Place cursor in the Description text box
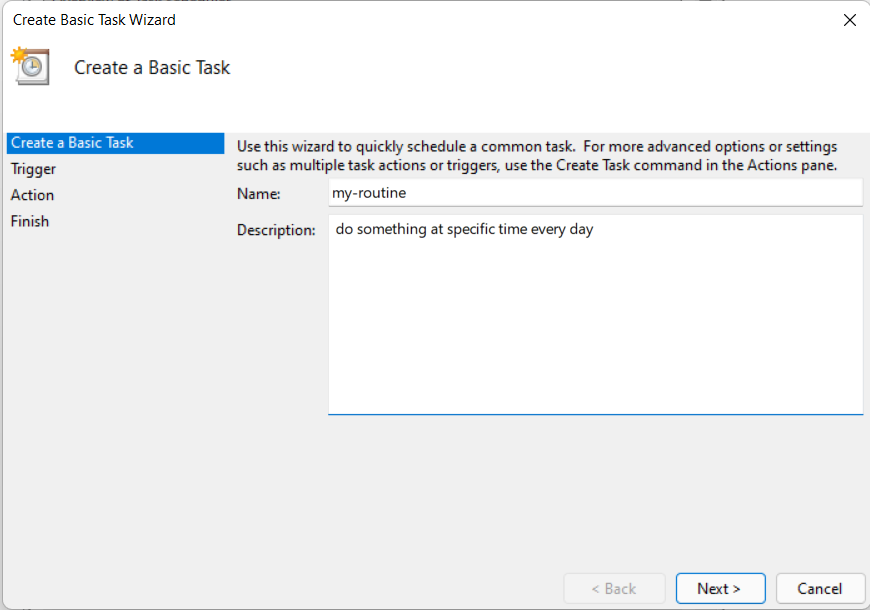The width and height of the screenshot is (870, 610). tap(595, 300)
